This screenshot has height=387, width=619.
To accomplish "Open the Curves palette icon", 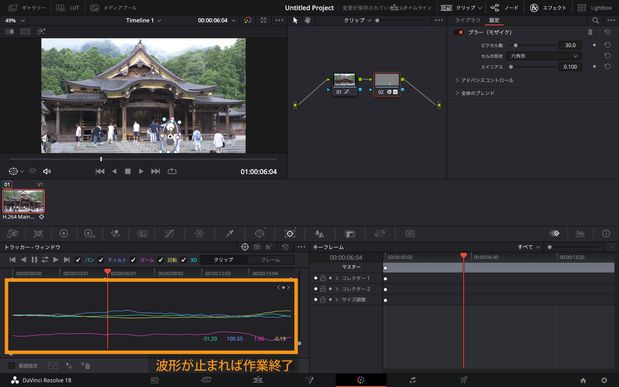I will click(169, 234).
